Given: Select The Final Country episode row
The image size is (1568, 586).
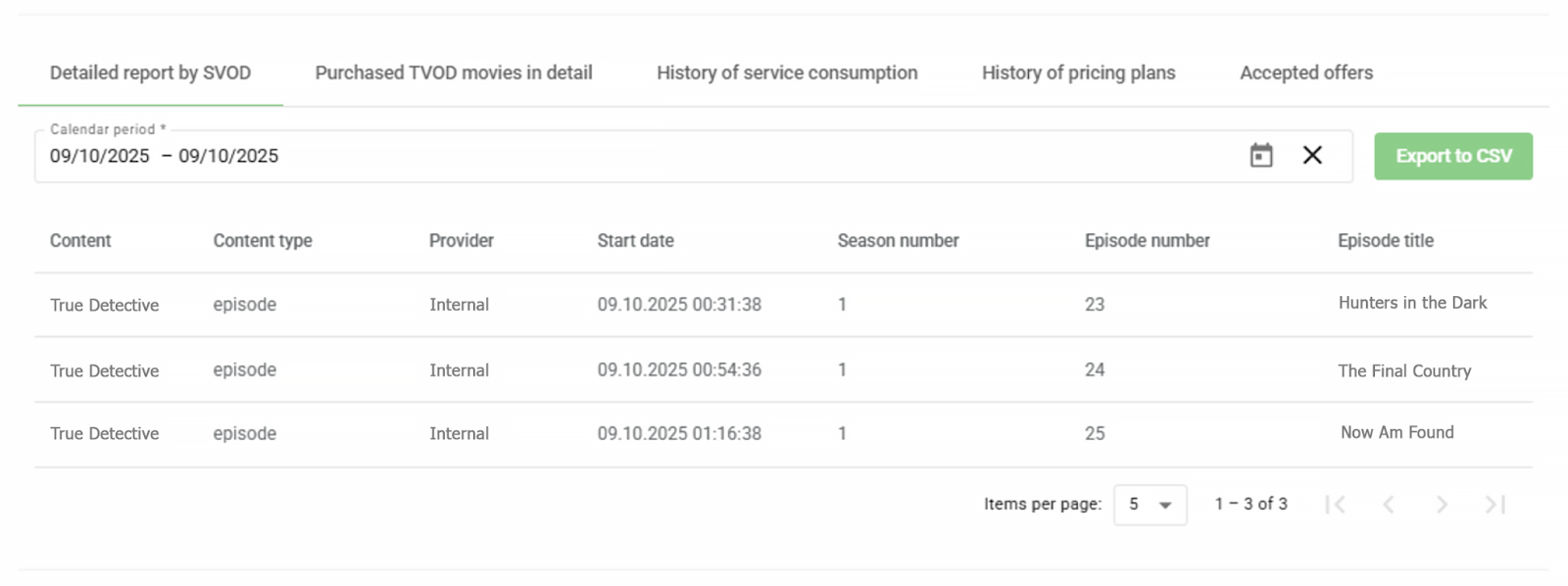Looking at the screenshot, I should (x=1404, y=370).
